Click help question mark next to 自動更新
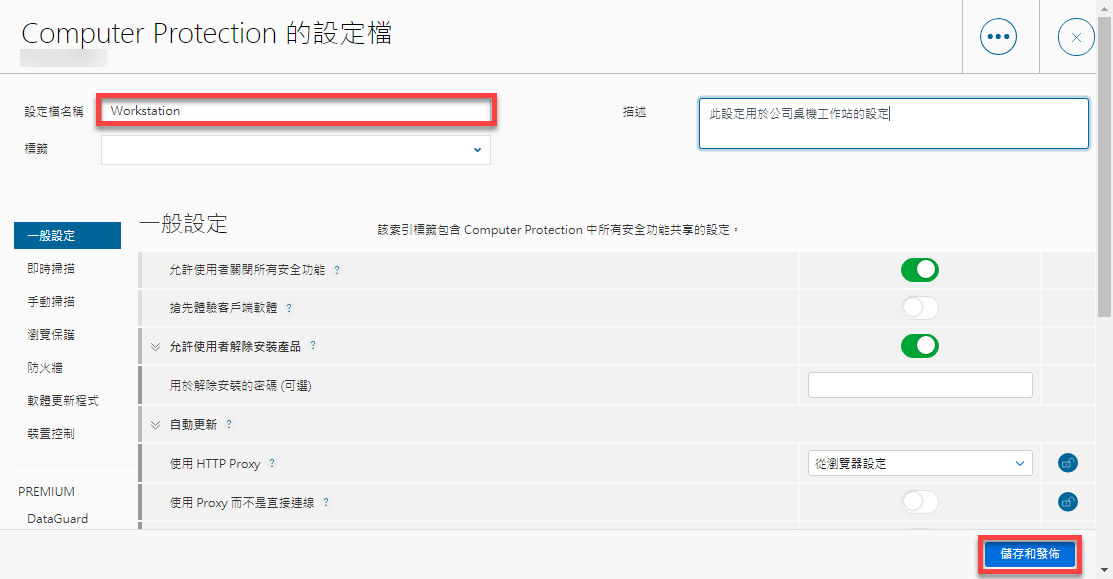Image resolution: width=1113 pixels, height=579 pixels. tap(229, 424)
